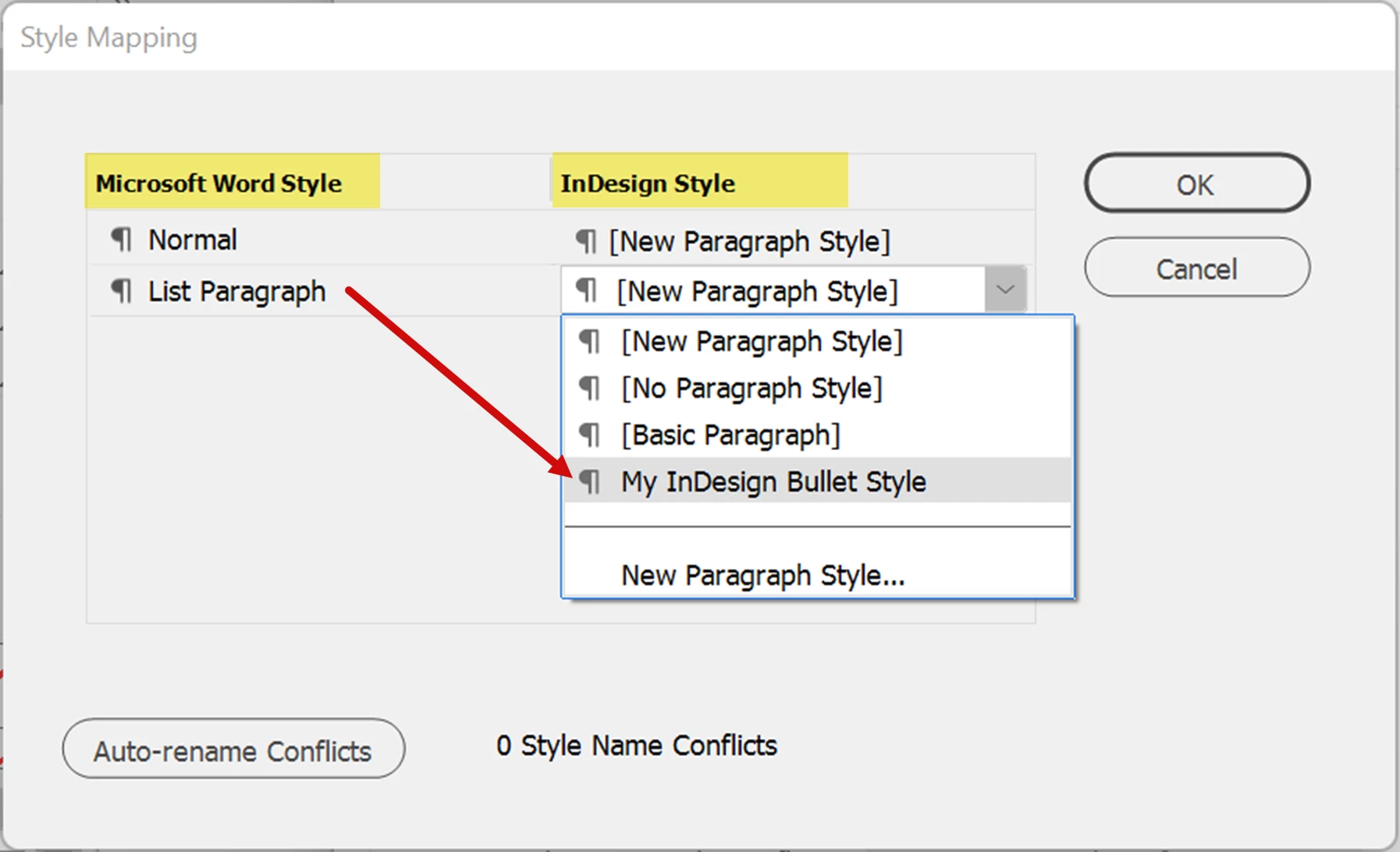This screenshot has height=852, width=1400.
Task: Click the Auto-rename Conflicts button
Action: 233,749
